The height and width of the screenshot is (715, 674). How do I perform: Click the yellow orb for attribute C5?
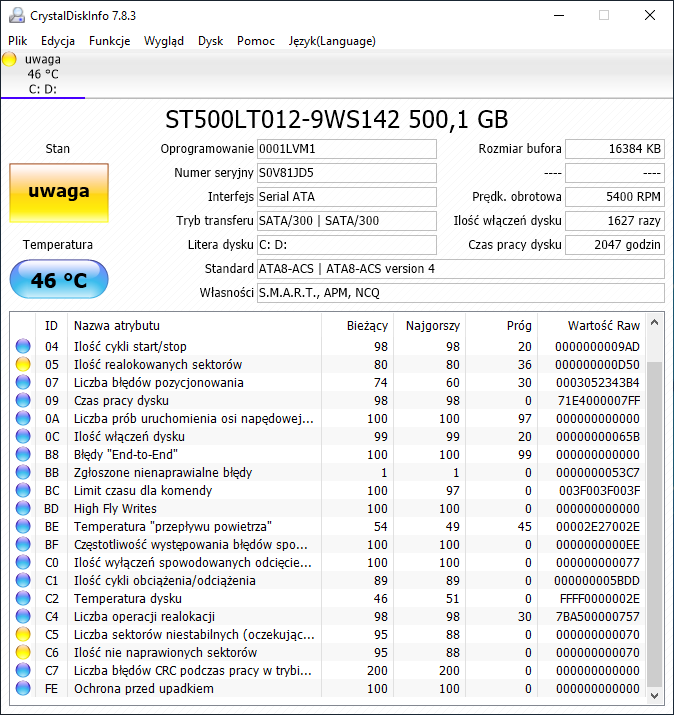(x=23, y=635)
